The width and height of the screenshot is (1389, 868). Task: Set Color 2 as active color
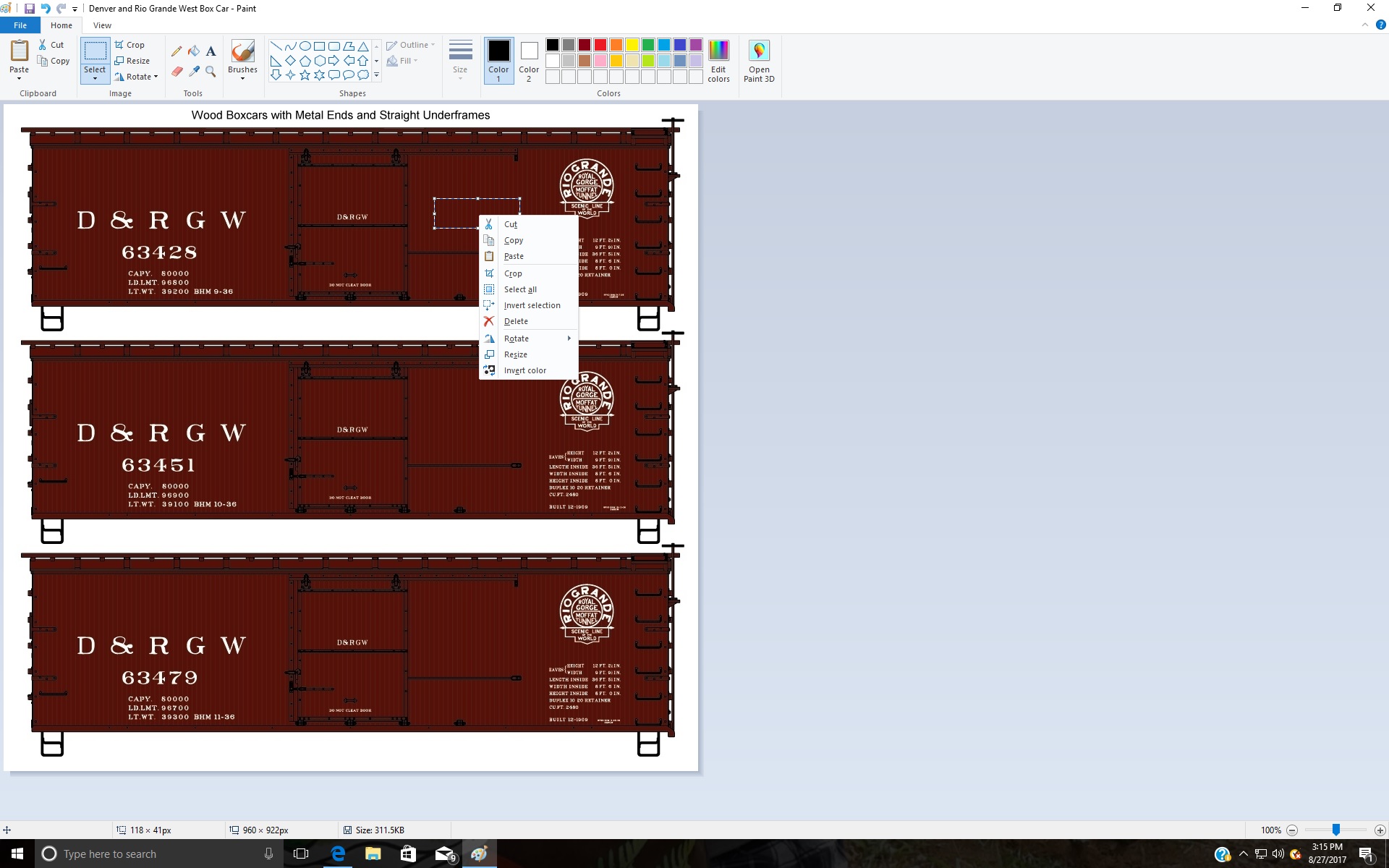click(x=529, y=61)
